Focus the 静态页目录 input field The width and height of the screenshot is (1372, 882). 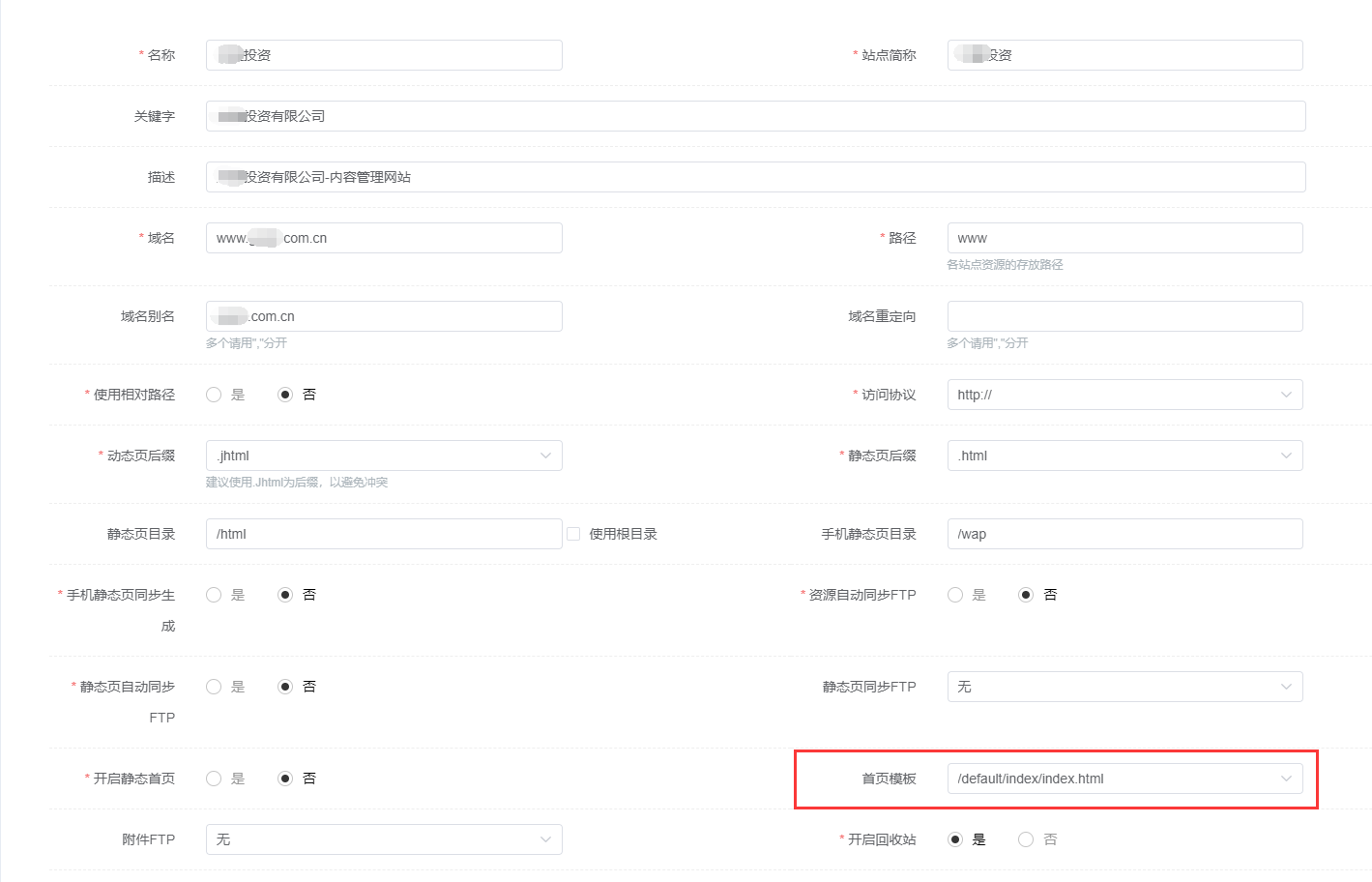point(383,534)
